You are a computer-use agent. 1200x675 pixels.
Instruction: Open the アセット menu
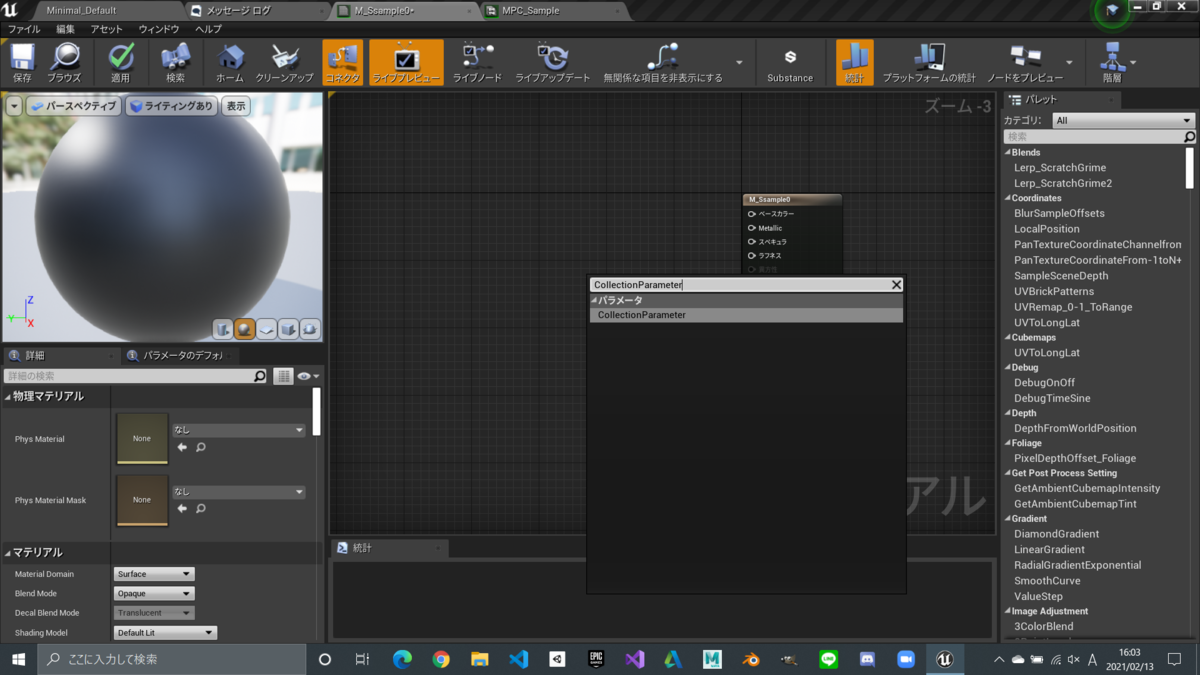click(x=107, y=29)
